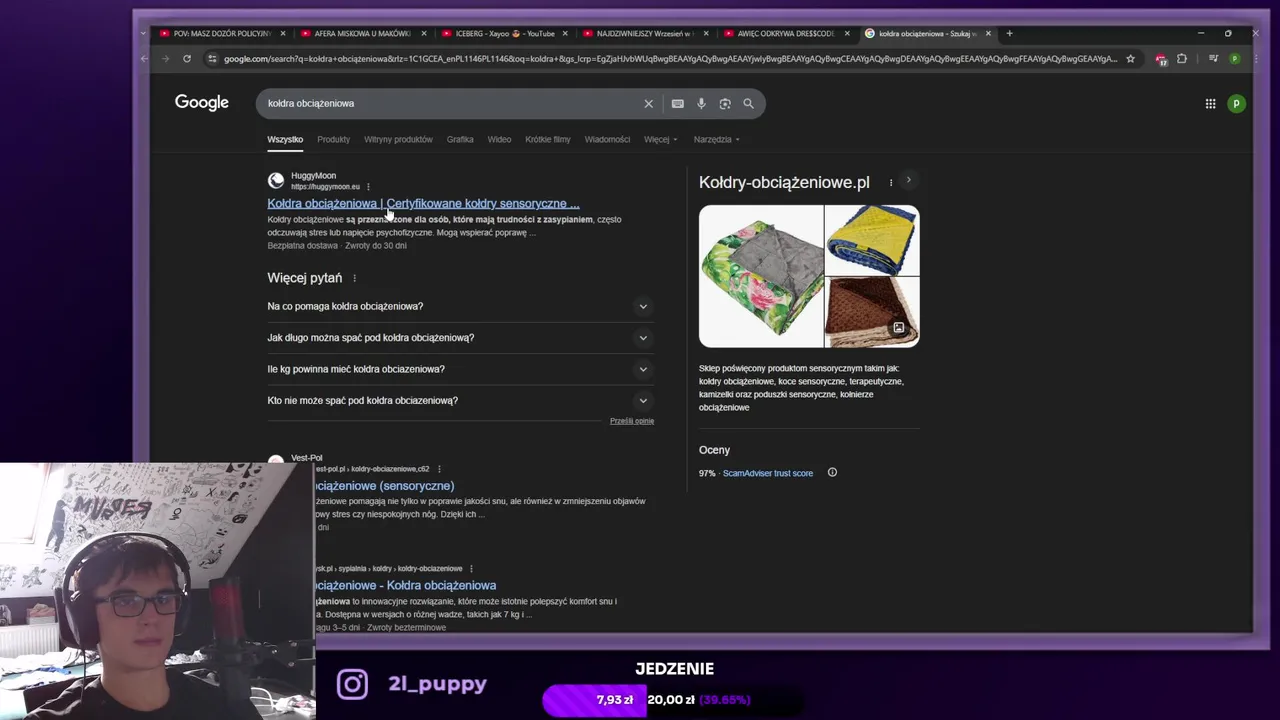Screen dimensions: 1280x720
Task: Click the 'Oceny' heading text
Action: [x=714, y=450]
